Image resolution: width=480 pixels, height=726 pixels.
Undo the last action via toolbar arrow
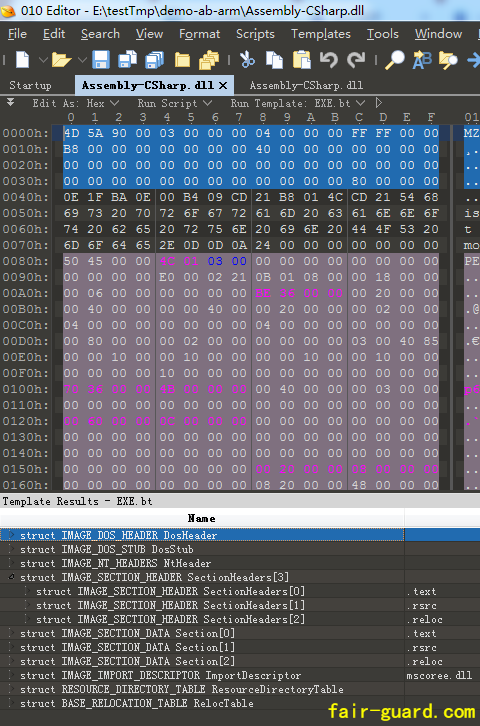pyautogui.click(x=329, y=60)
